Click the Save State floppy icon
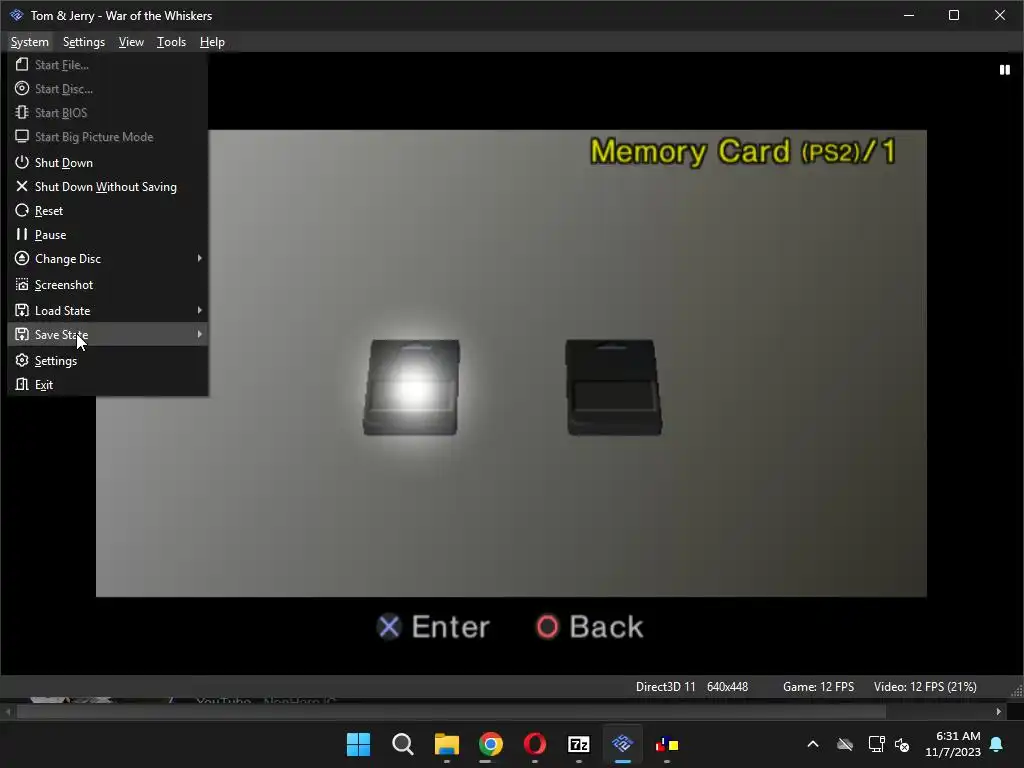Screen dimensions: 1024x768 [22, 334]
